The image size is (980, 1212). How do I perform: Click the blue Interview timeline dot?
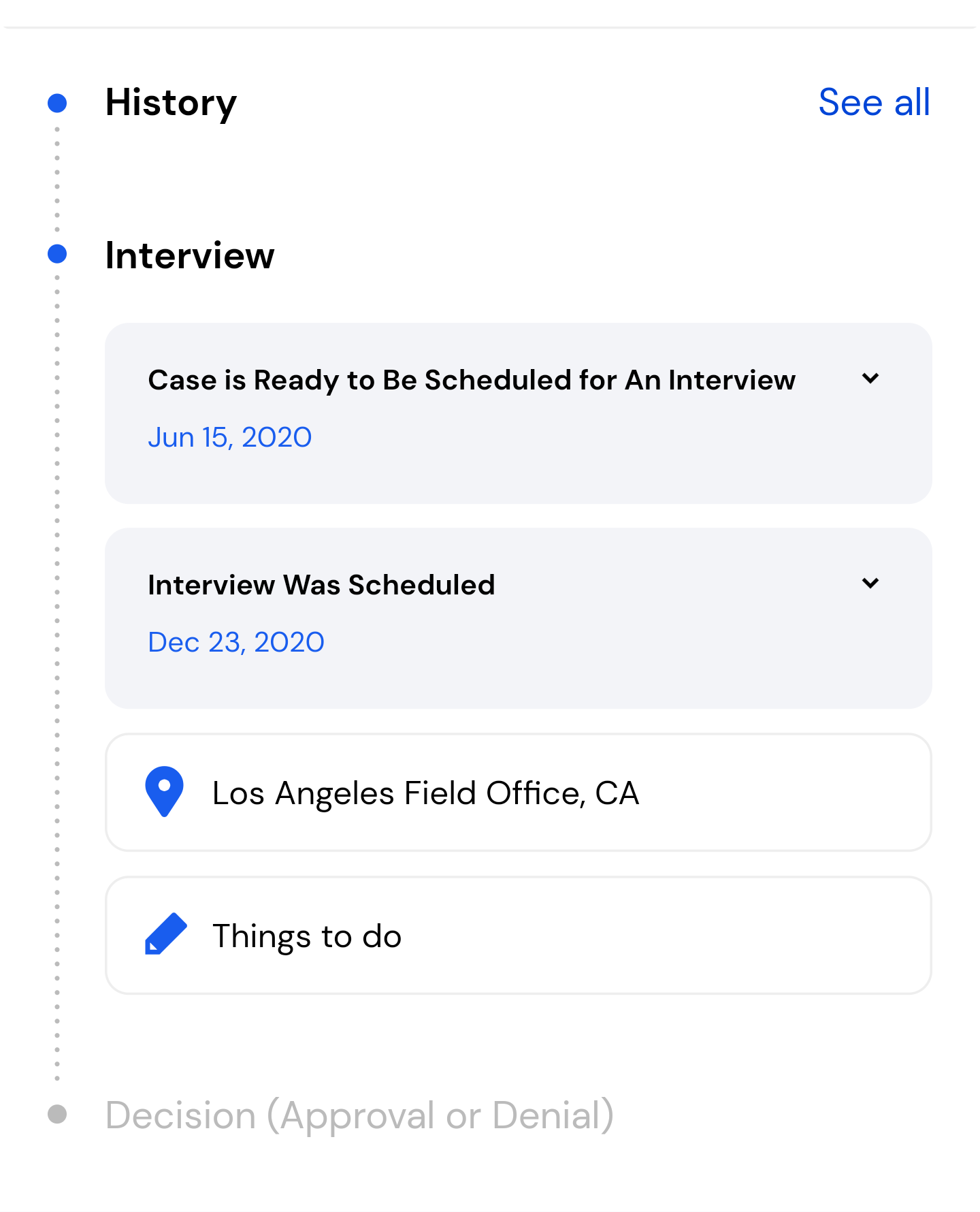(57, 254)
